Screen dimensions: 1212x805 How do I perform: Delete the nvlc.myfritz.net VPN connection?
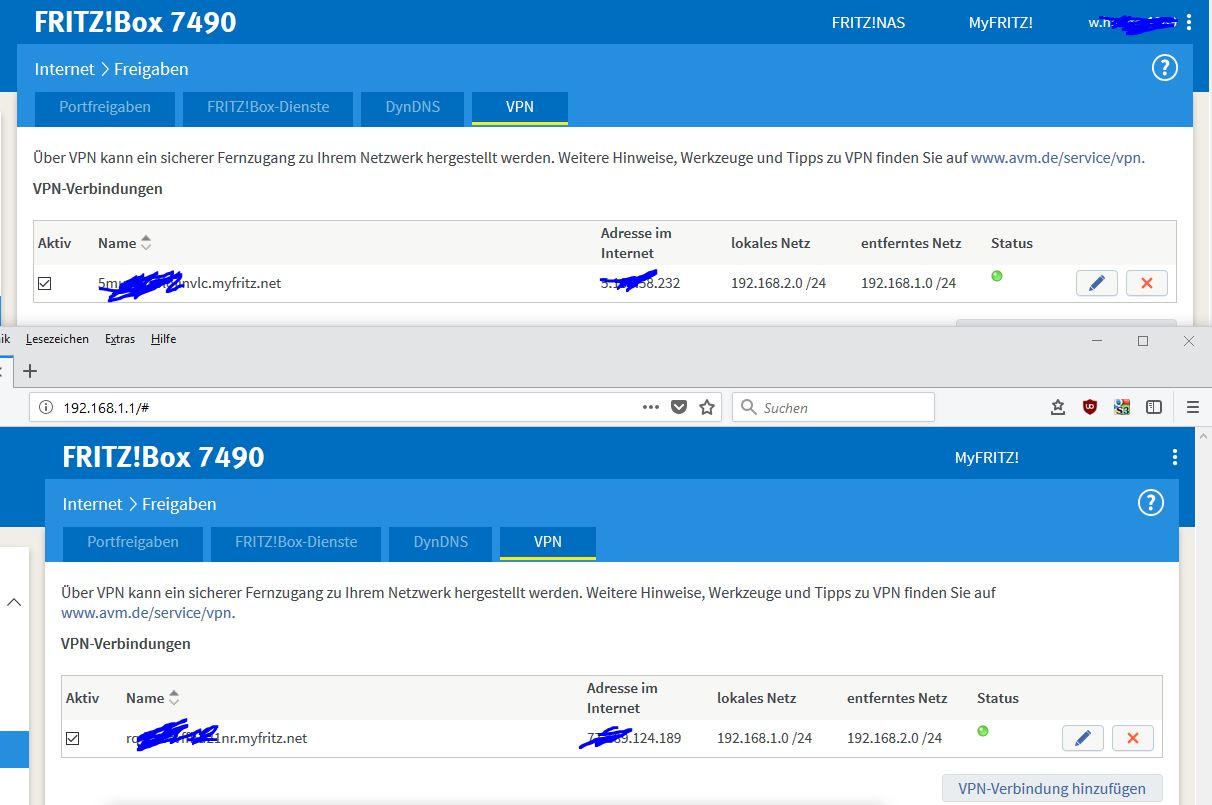coord(1146,283)
